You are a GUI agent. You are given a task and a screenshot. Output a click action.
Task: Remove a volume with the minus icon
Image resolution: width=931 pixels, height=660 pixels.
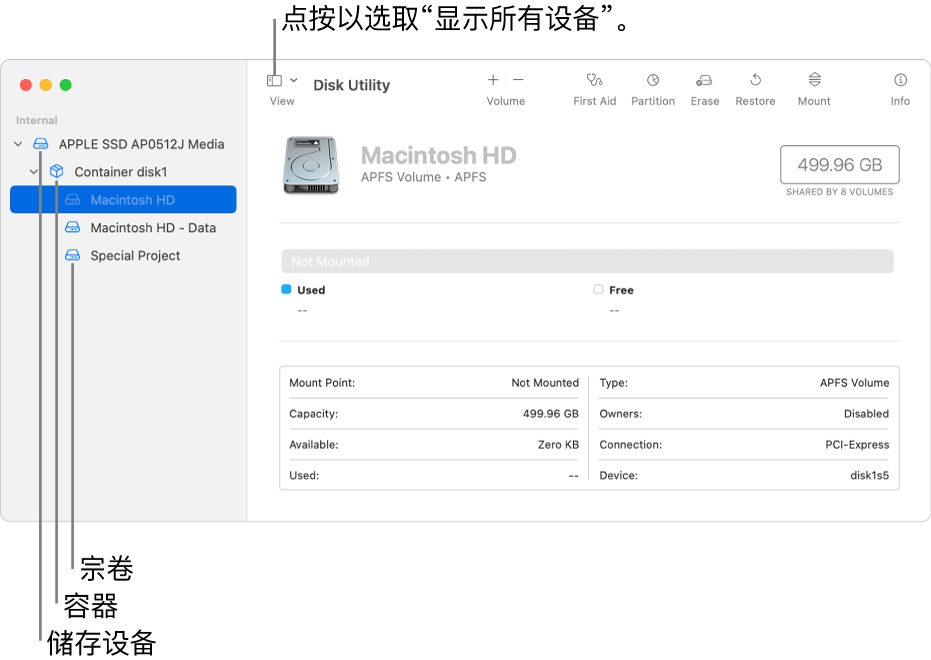[x=518, y=80]
